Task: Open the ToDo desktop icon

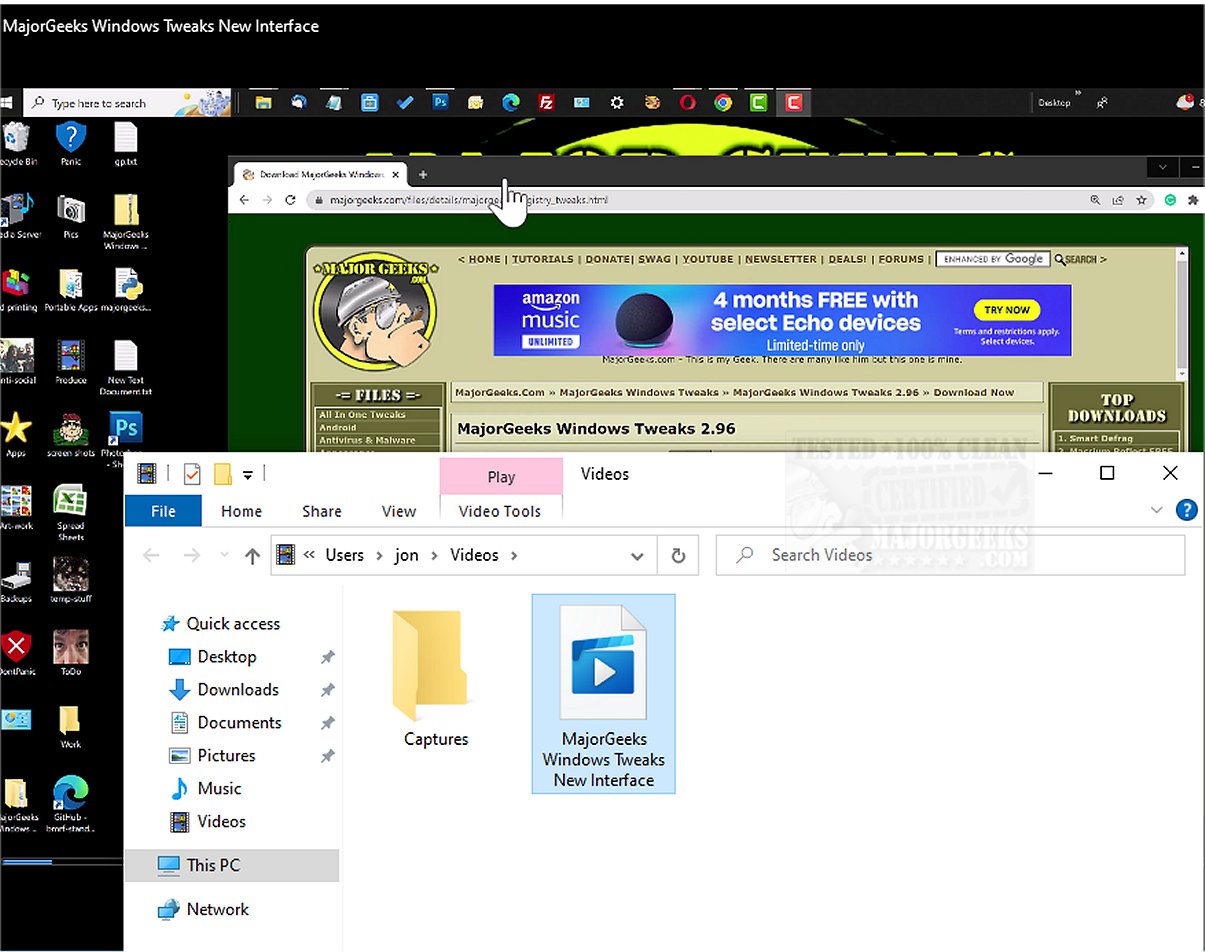Action: pos(71,654)
